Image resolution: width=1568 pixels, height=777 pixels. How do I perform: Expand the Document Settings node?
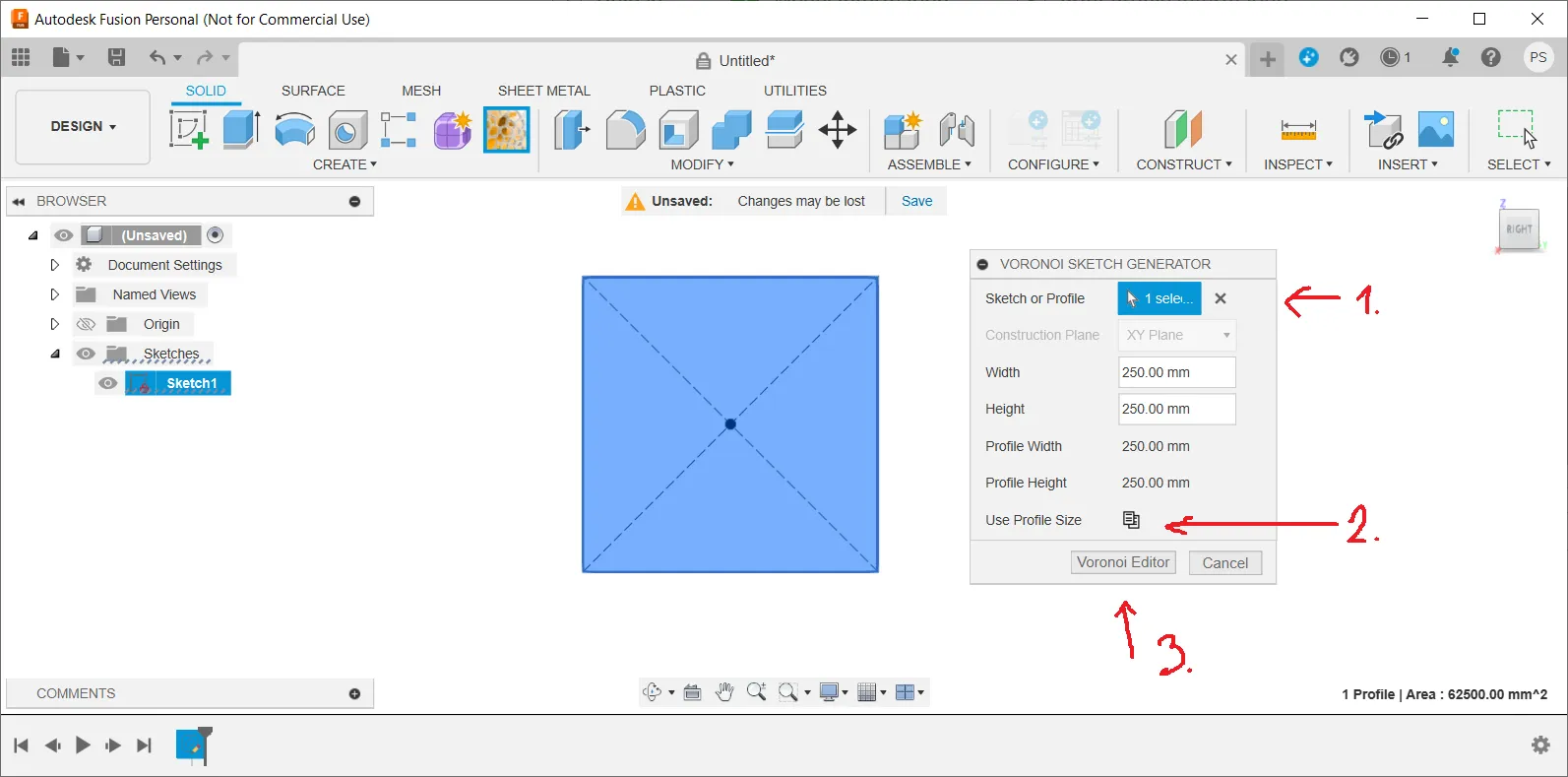[54, 265]
